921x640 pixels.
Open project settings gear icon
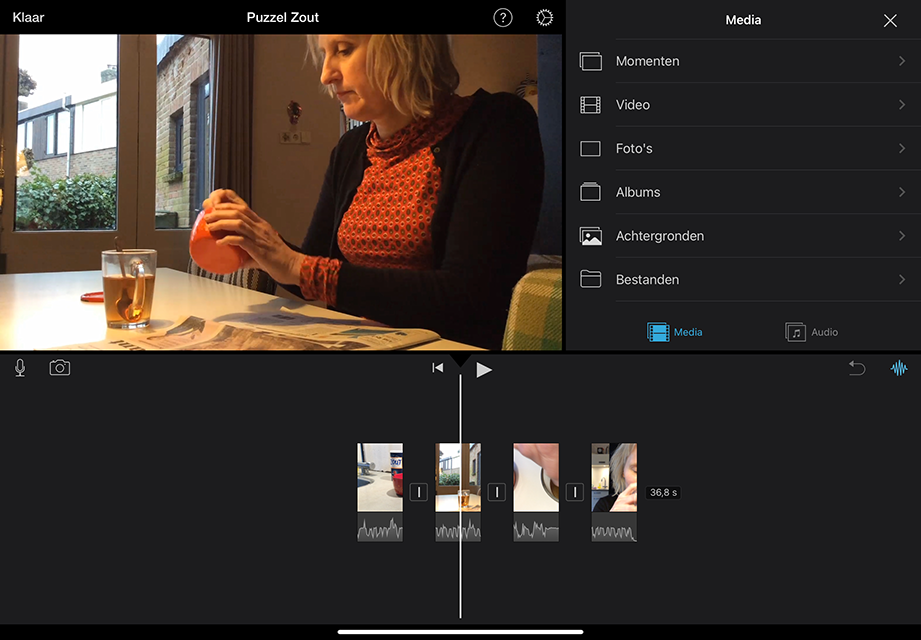coord(544,18)
